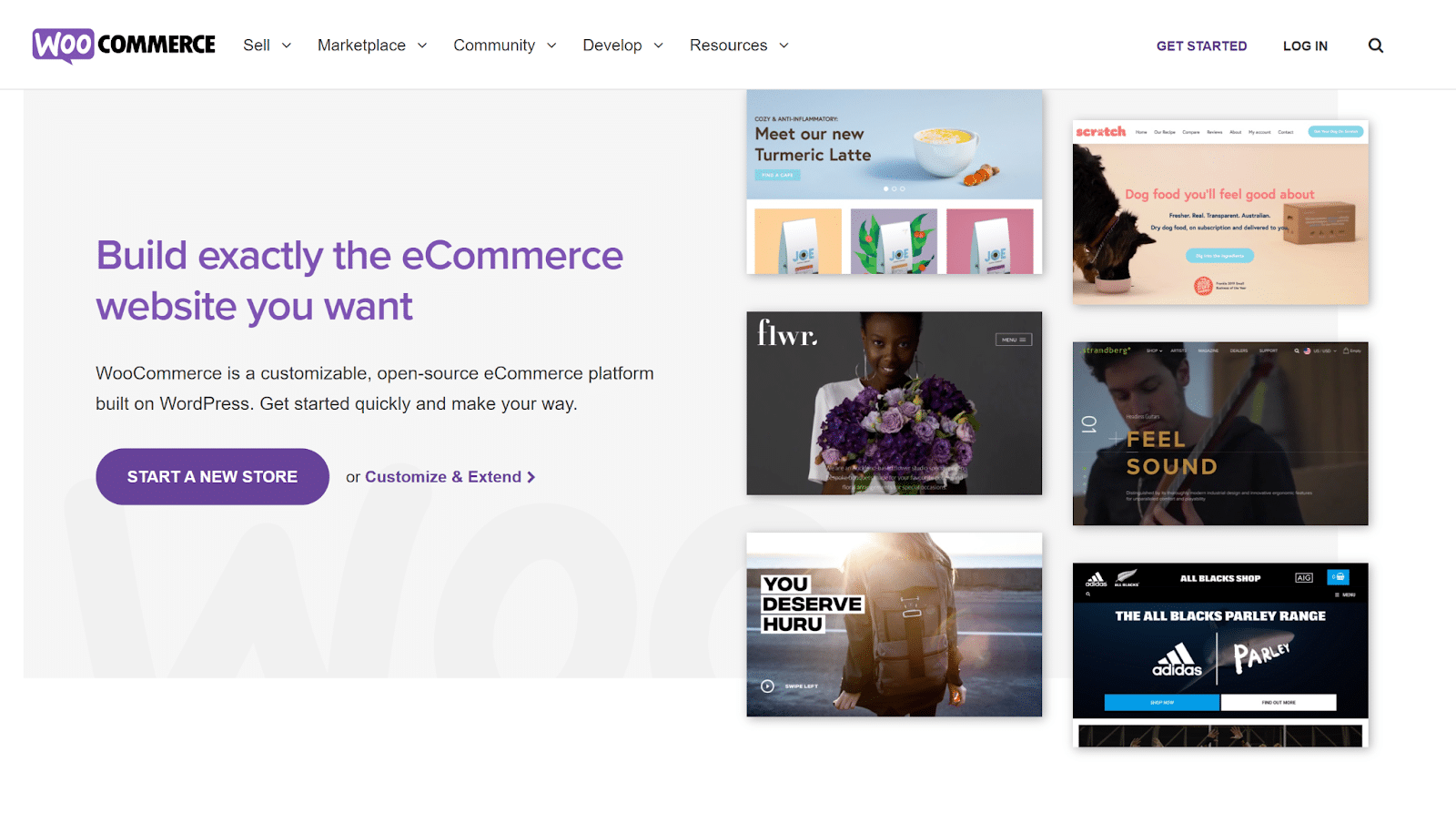Expand the US/USD currency selector on strandberg
The image size is (1456, 823).
coord(1321,351)
